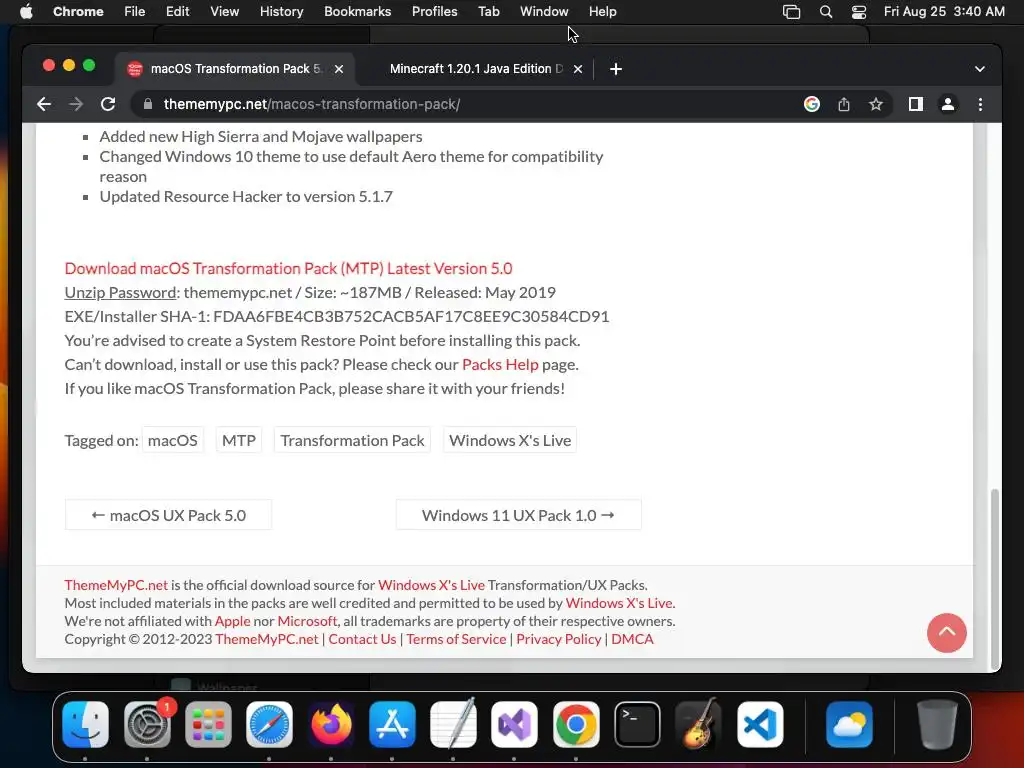Viewport: 1024px width, 768px height.
Task: Go back to the previous page
Action: 44,104
